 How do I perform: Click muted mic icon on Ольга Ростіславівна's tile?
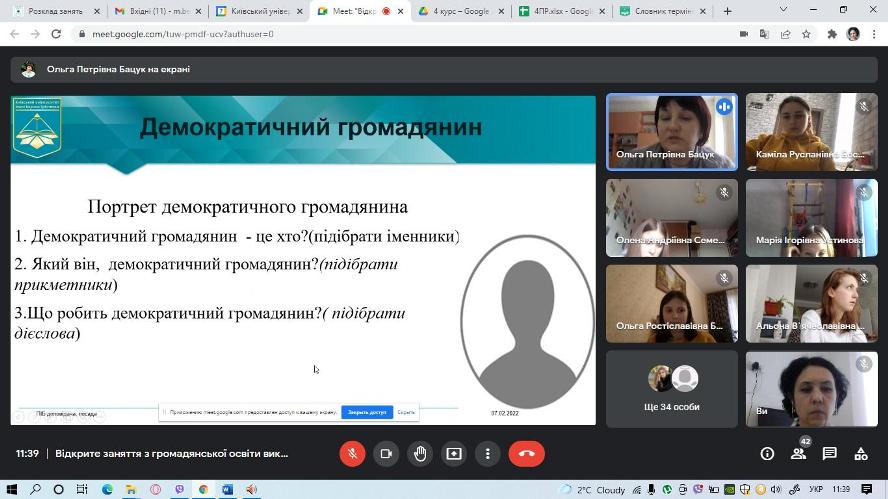click(724, 278)
